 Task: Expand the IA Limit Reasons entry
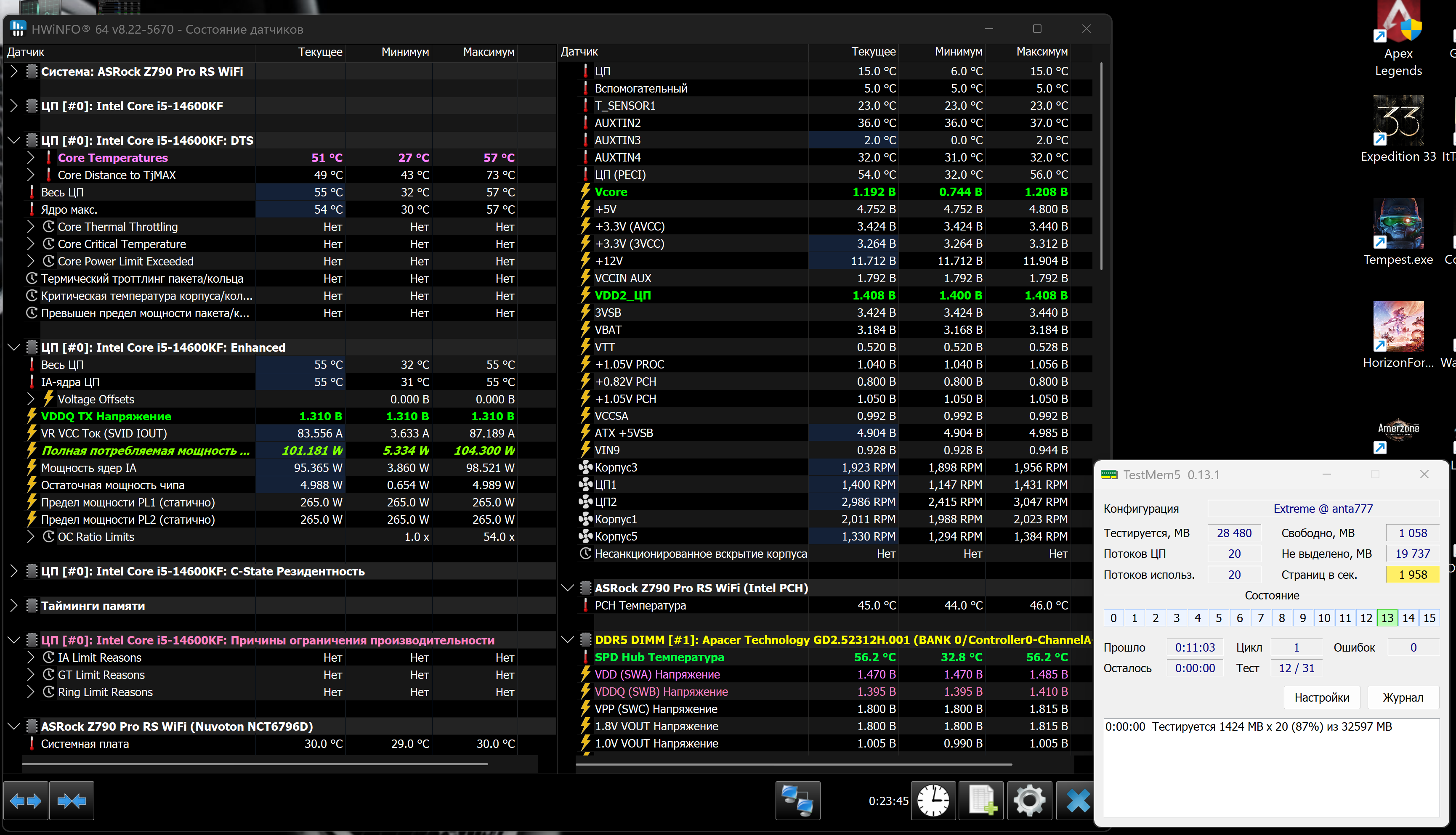coord(31,657)
